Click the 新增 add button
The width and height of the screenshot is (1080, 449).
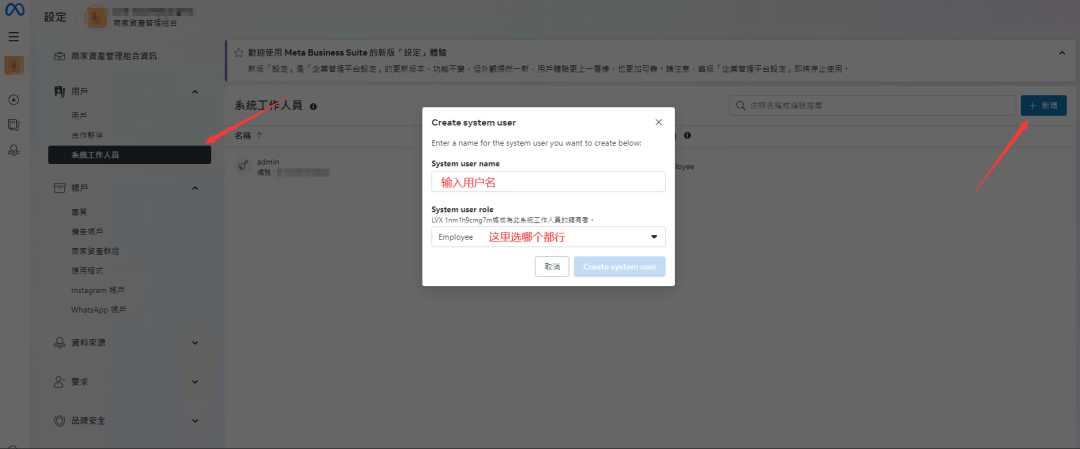point(1043,105)
